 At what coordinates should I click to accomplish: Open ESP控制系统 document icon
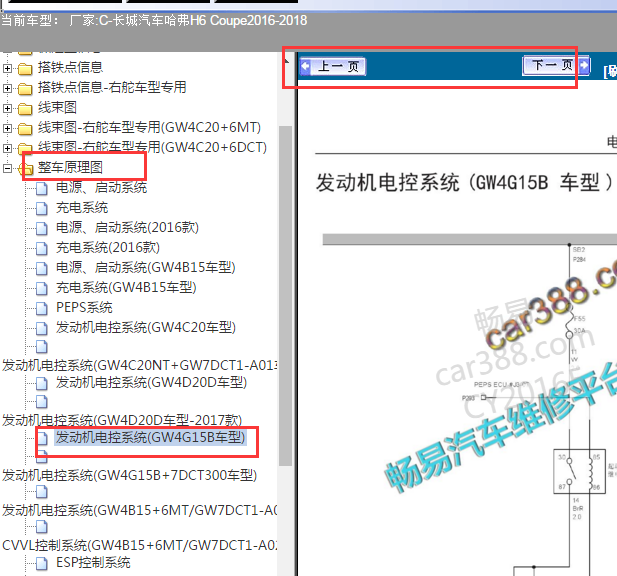point(42,563)
